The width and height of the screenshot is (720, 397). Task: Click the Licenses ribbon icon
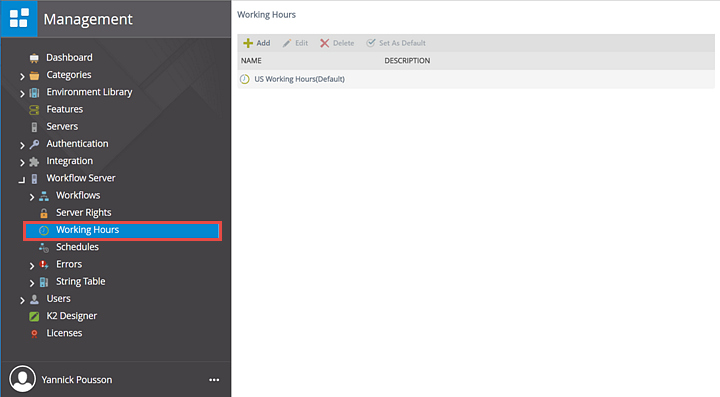coord(34,334)
